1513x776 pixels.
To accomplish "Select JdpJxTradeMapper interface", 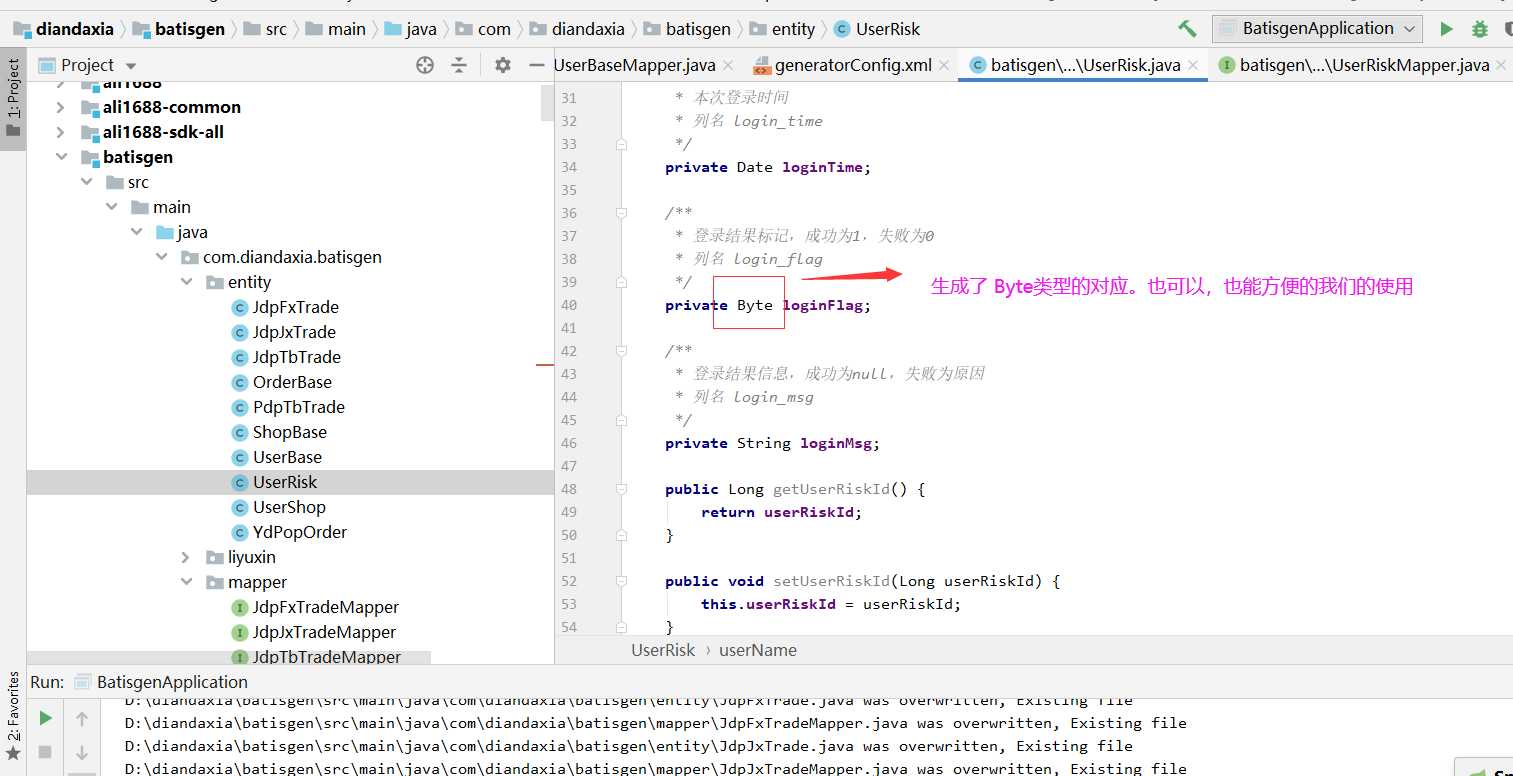I will [324, 632].
